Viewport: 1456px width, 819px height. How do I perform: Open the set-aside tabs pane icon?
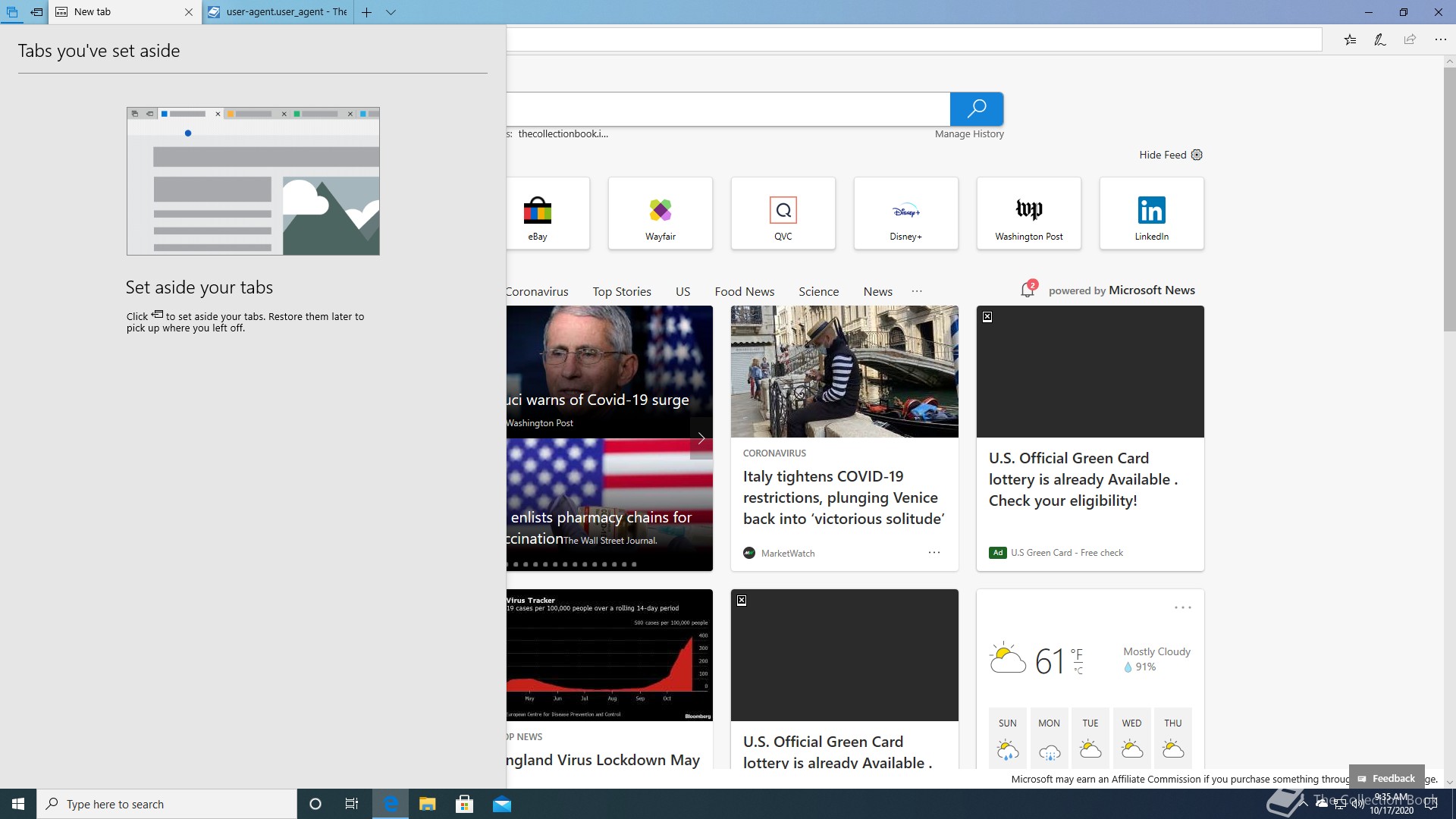coord(12,12)
